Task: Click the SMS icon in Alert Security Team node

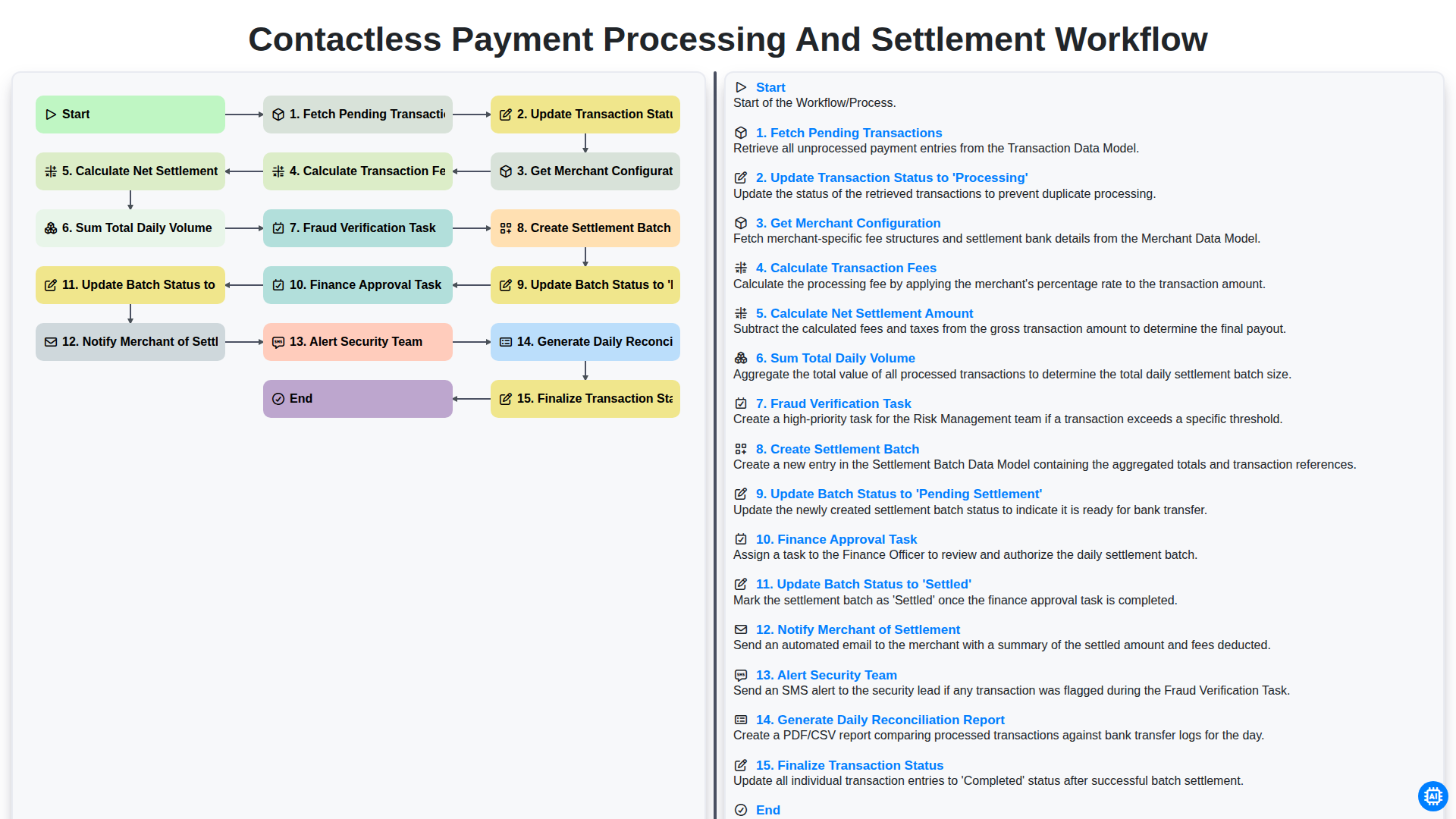Action: [278, 342]
